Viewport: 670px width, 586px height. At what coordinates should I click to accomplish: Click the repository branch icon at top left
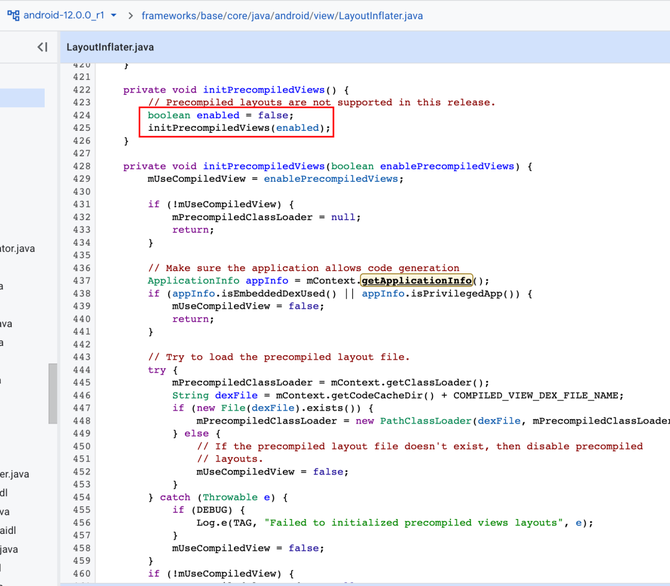point(14,16)
